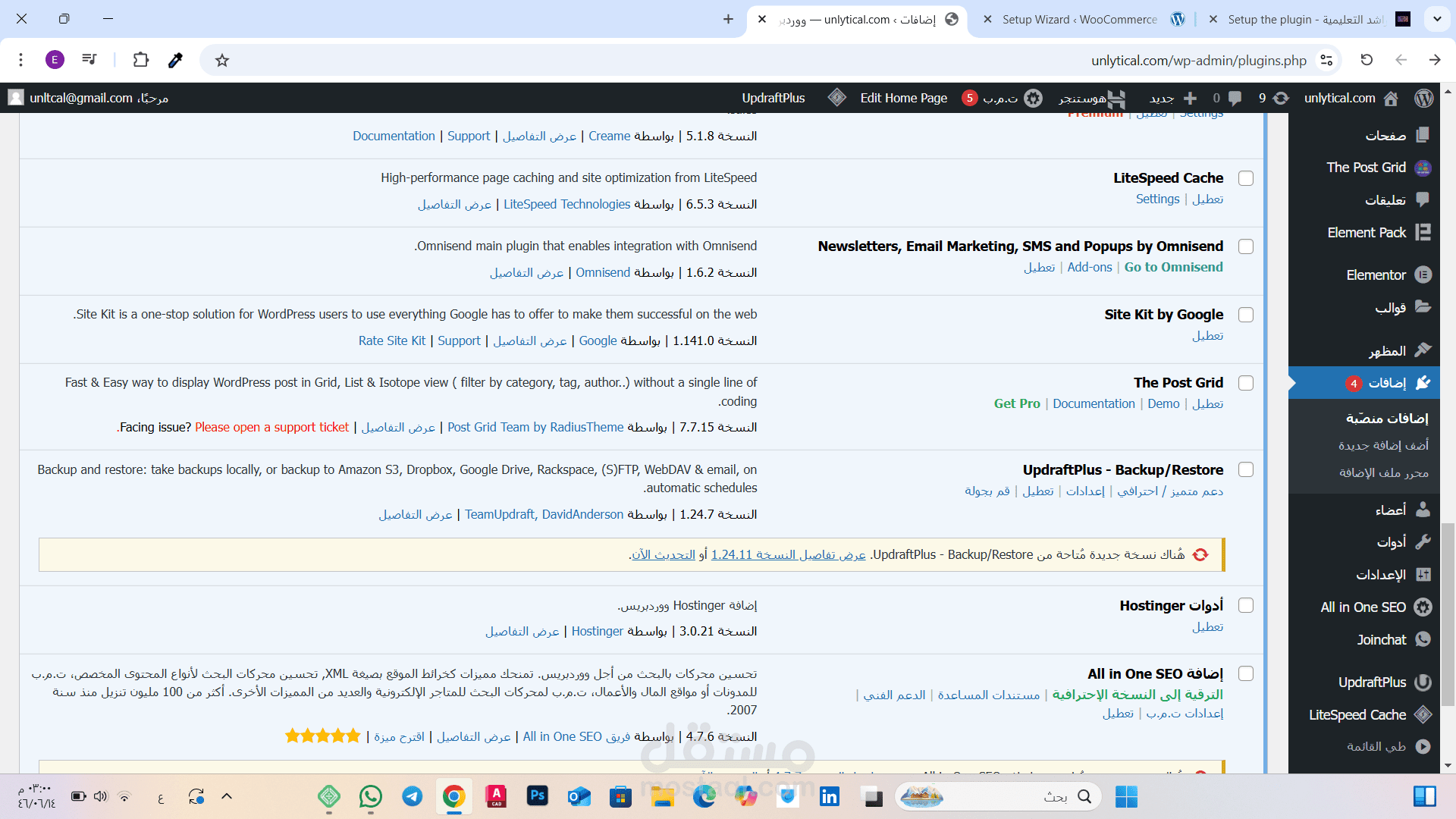Select the إضافة All in One SEO checkbox
This screenshot has height=819, width=1456.
tap(1246, 674)
